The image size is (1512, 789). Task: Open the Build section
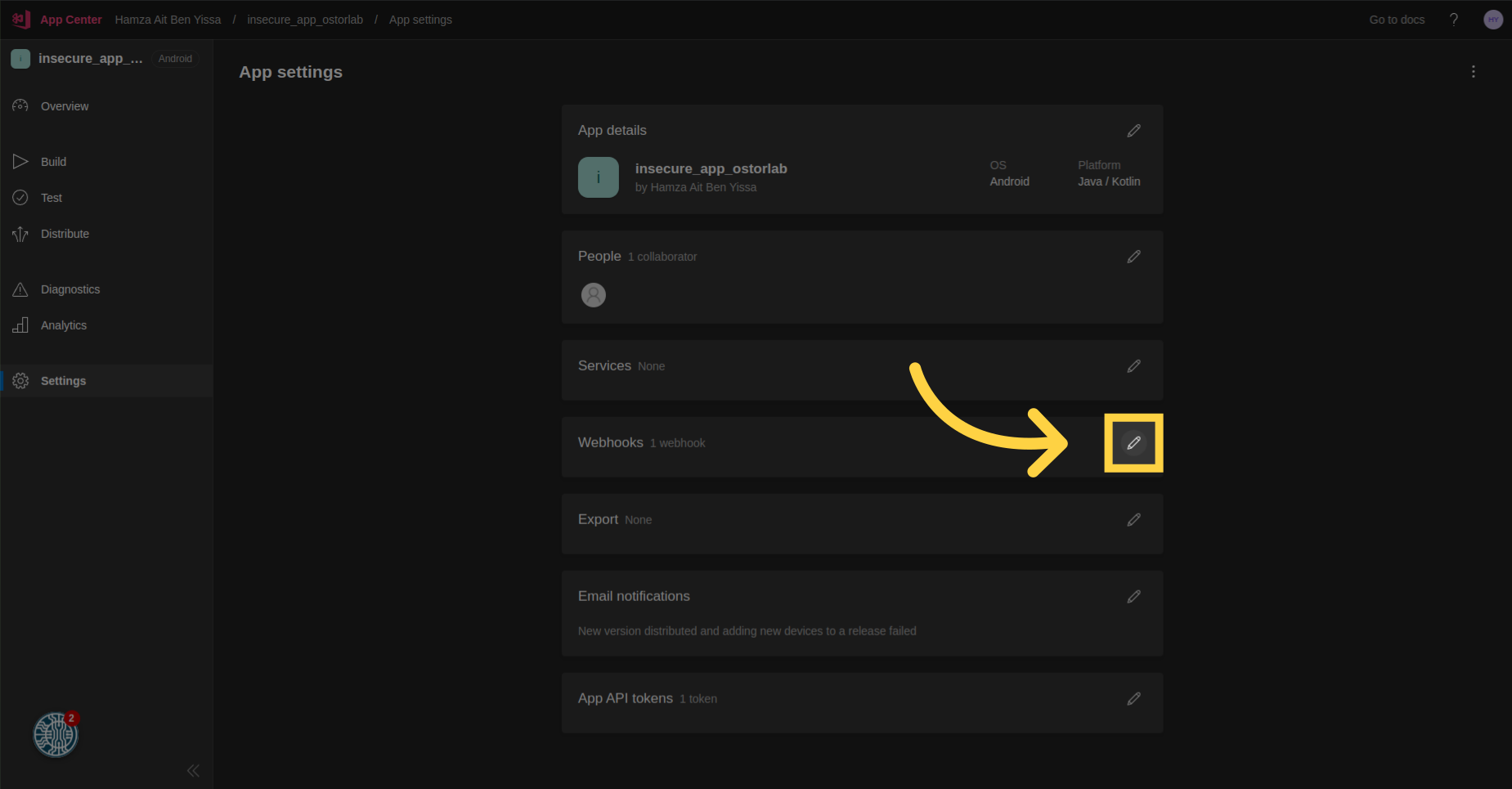[106, 162]
